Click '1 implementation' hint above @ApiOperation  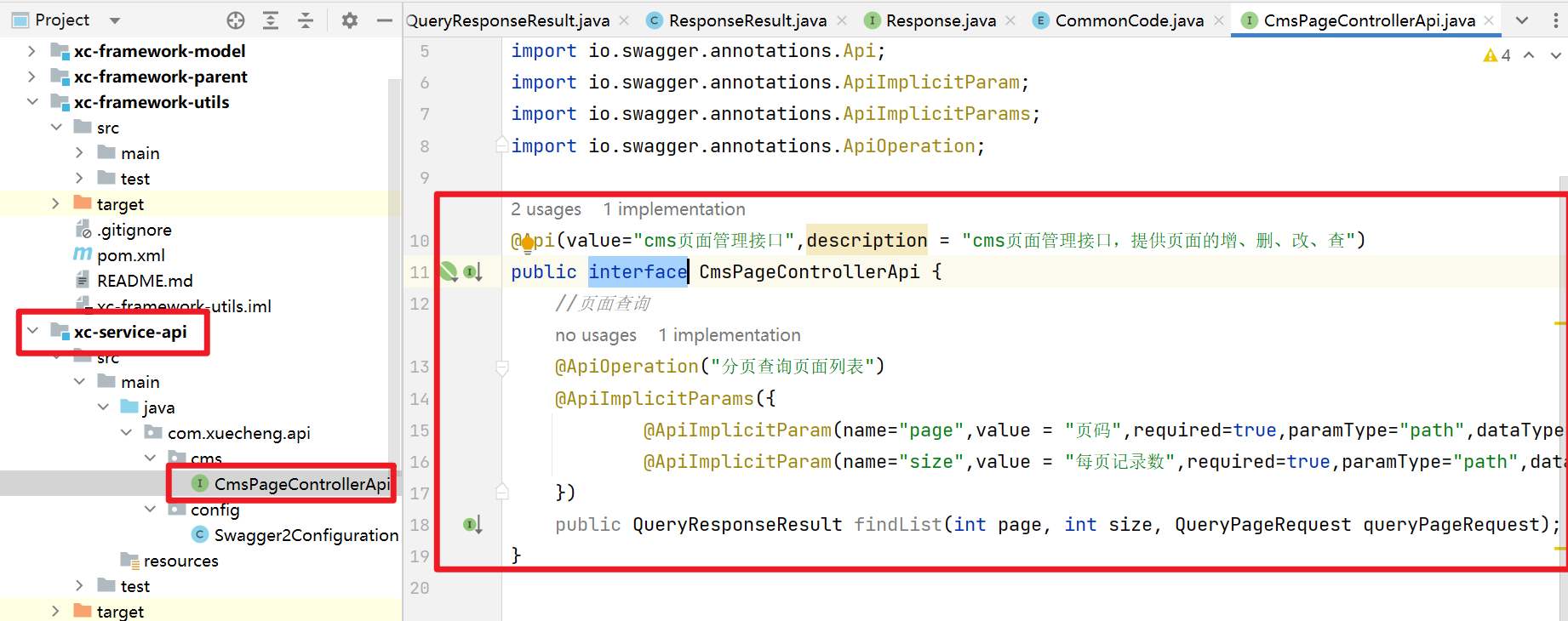tap(730, 335)
